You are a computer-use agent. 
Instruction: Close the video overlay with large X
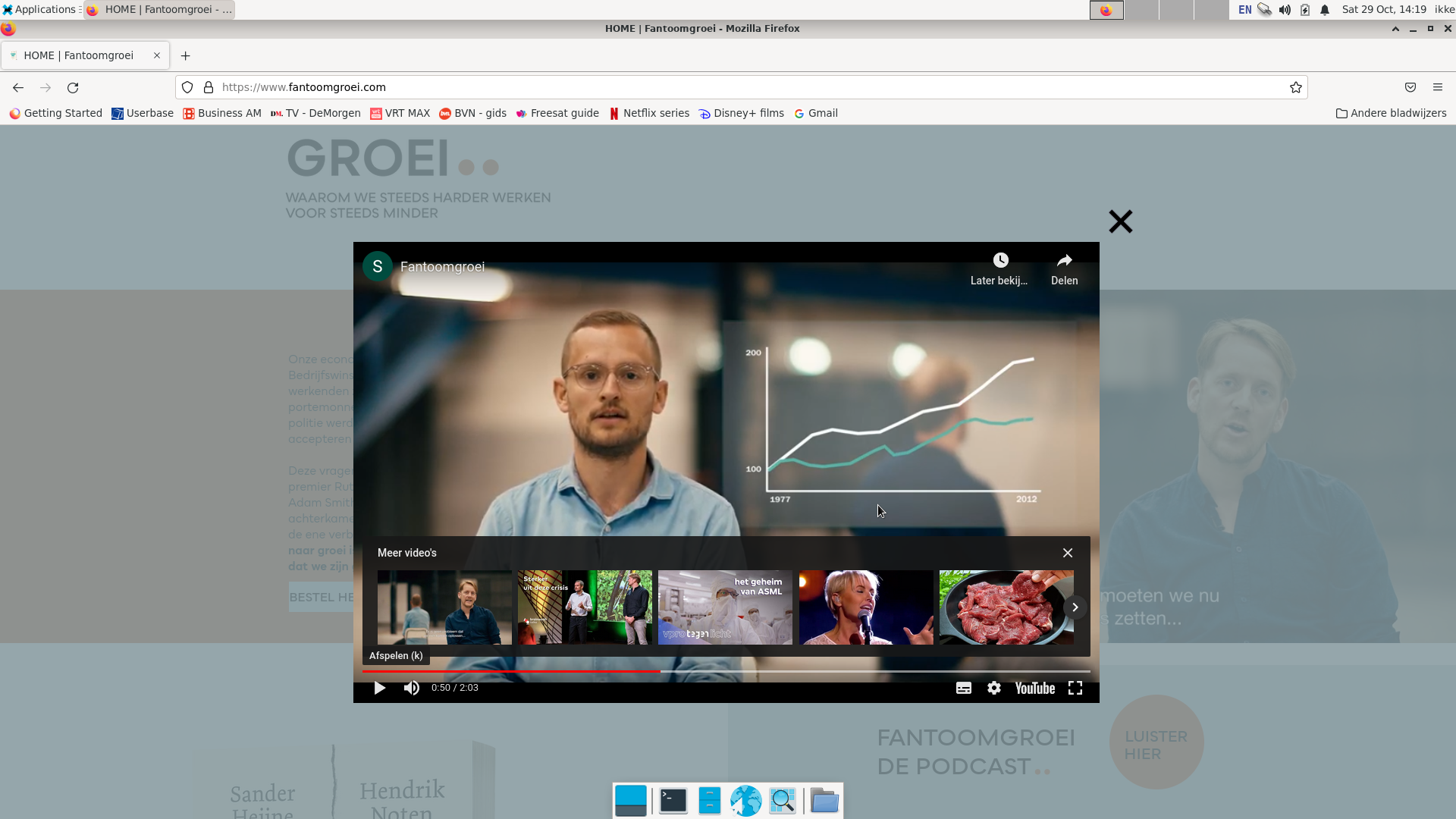pyautogui.click(x=1120, y=221)
